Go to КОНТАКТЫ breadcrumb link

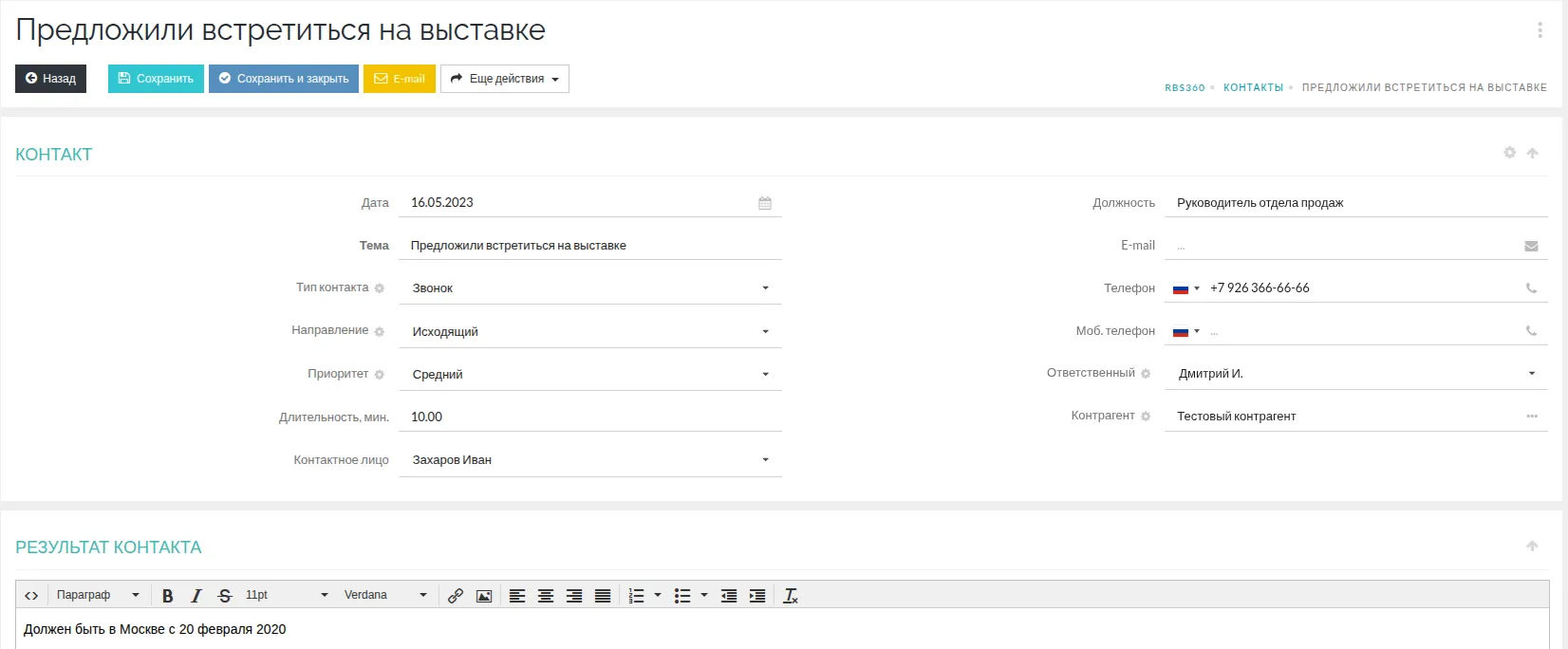1253,87
